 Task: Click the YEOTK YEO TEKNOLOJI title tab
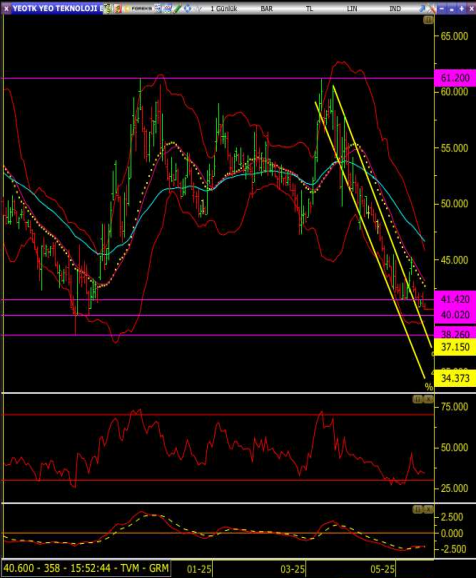[x=57, y=8]
